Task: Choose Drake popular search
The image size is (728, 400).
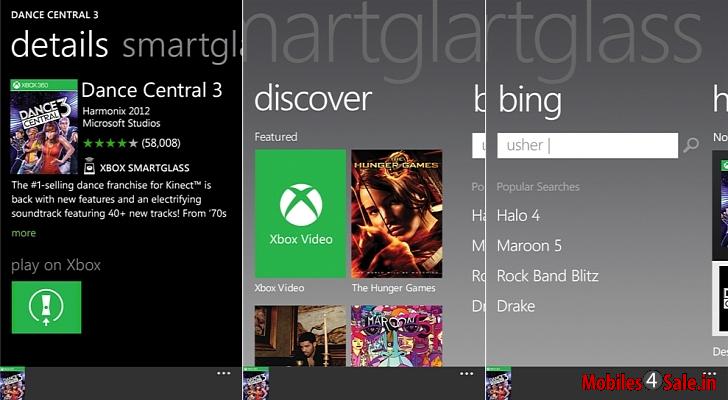Action: click(516, 306)
